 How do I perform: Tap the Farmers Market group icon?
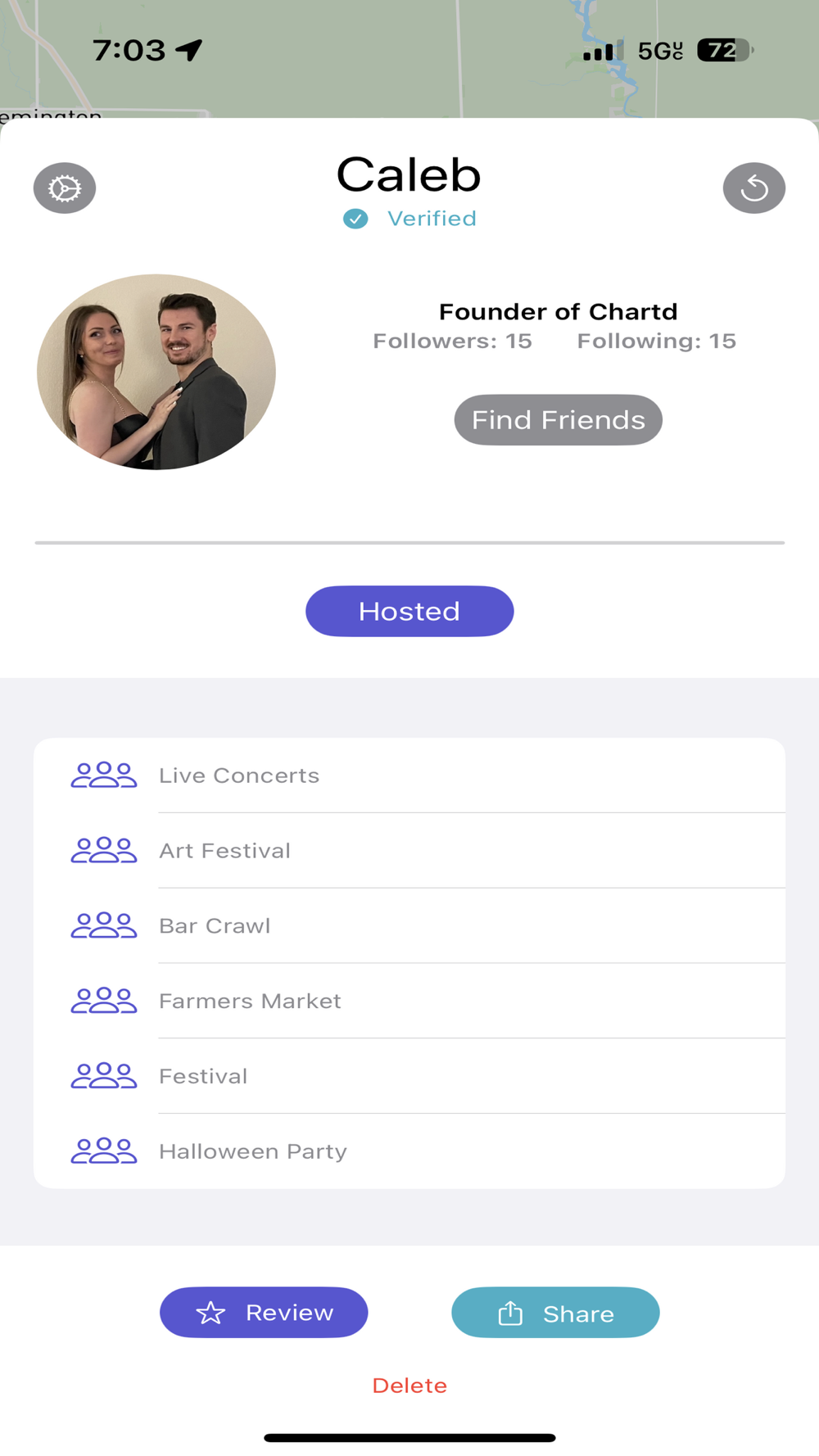[x=104, y=1001]
